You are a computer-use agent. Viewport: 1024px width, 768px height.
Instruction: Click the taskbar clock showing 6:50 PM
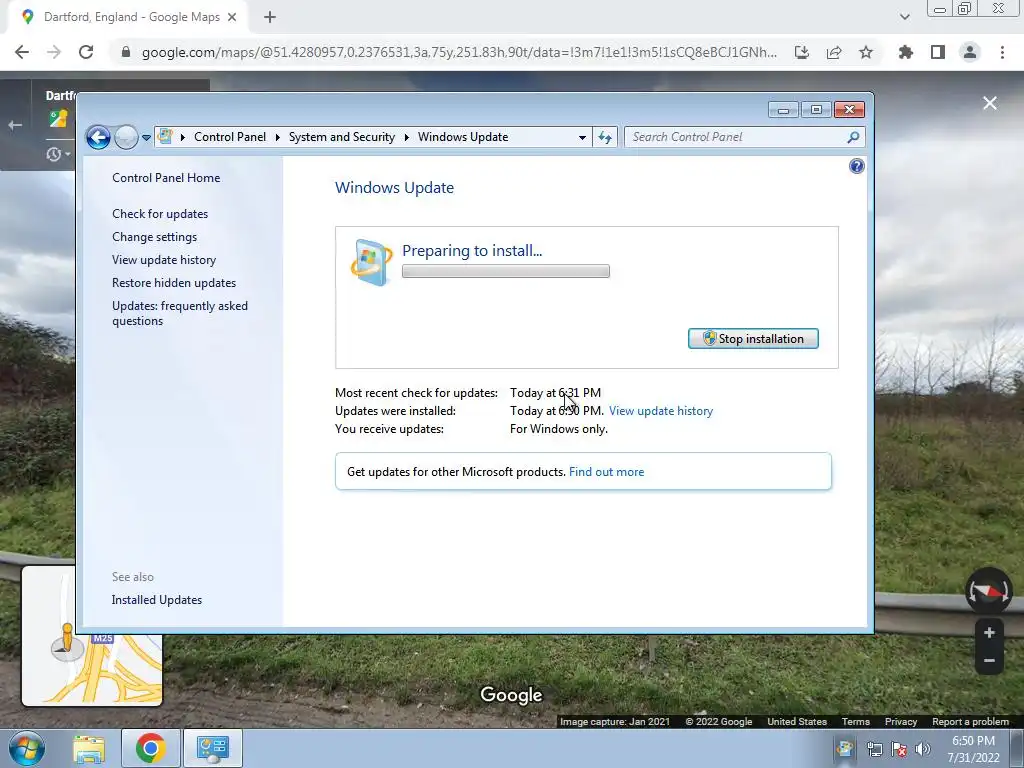(973, 749)
